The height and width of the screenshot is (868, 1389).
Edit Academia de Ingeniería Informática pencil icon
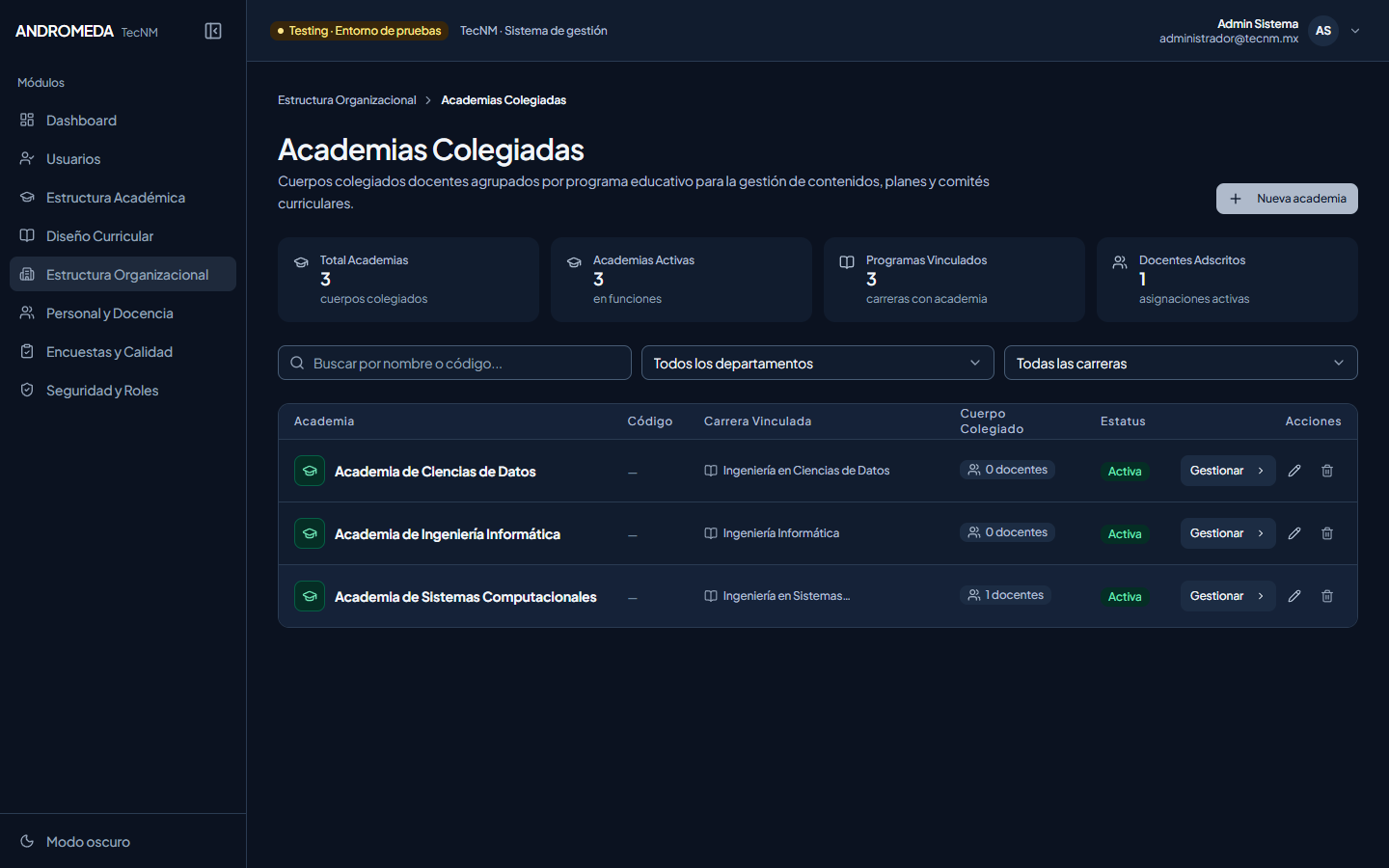pyautogui.click(x=1294, y=533)
